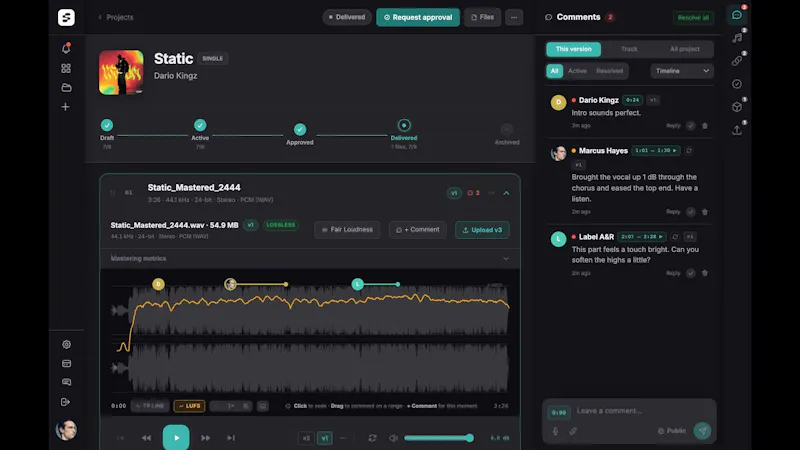Click the Fair Loudness button
The image size is (800, 450).
(347, 230)
